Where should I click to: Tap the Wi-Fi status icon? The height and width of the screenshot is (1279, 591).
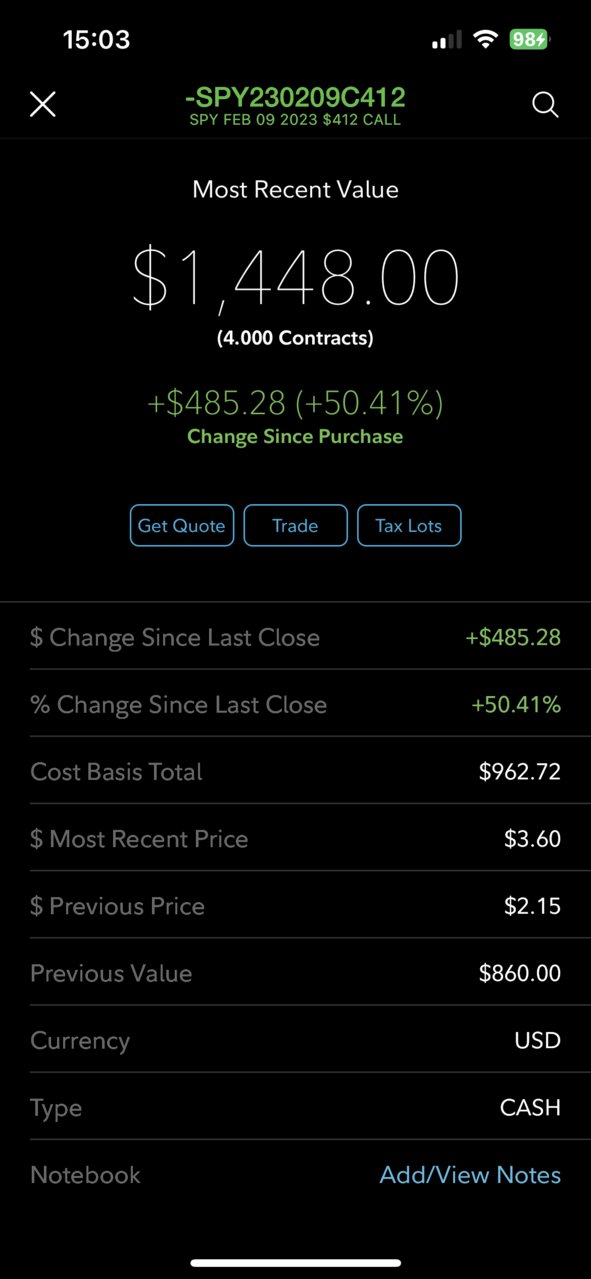click(x=486, y=40)
